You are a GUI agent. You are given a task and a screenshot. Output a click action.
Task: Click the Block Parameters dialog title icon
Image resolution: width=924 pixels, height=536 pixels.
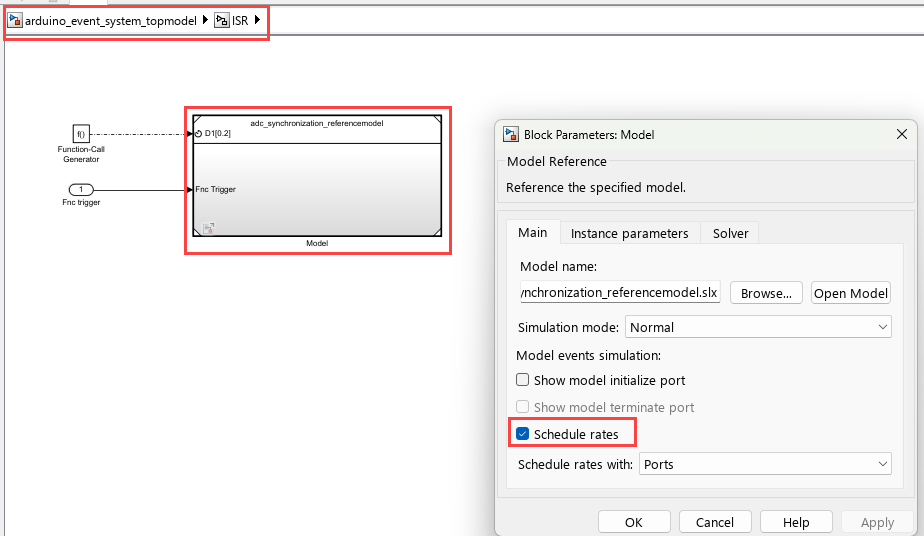click(x=511, y=134)
